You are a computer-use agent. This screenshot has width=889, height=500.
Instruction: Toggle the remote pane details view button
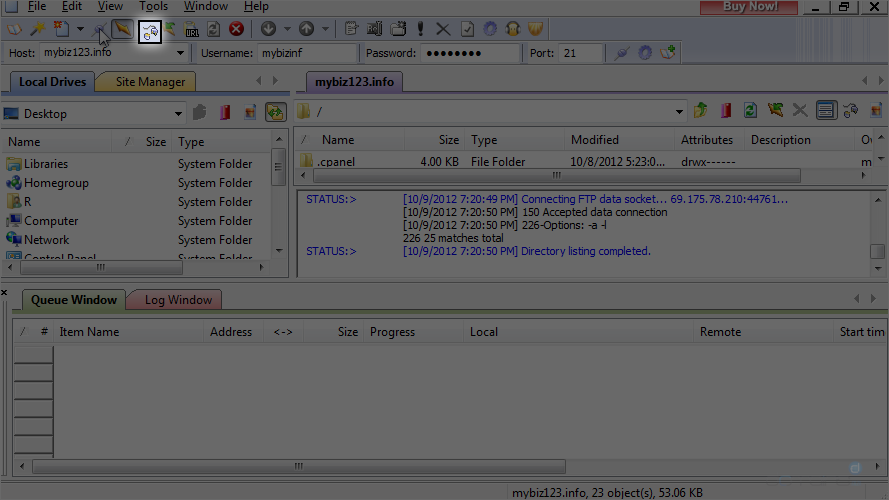tap(825, 111)
